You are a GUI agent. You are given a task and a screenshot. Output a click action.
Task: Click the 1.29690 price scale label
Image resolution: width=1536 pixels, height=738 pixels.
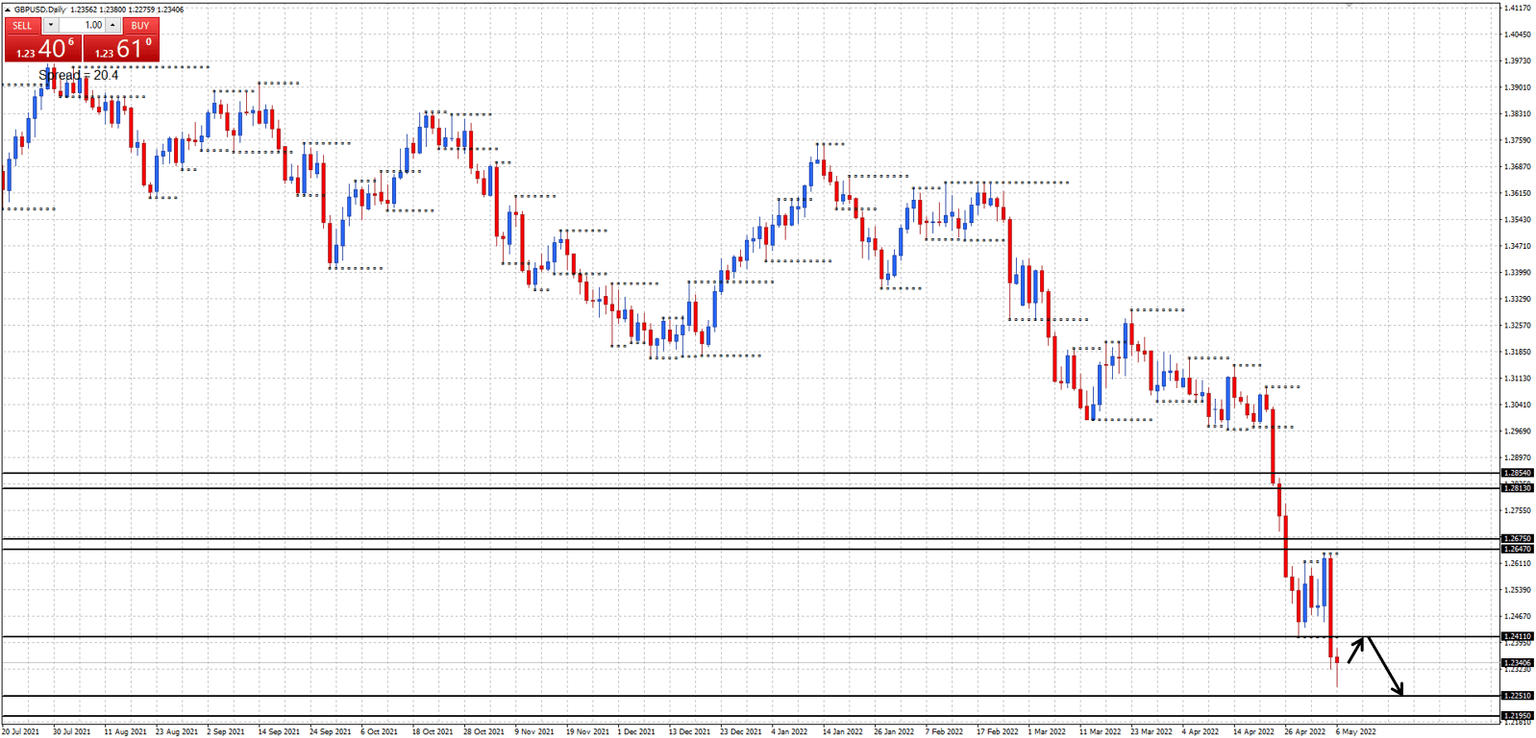pos(1517,431)
